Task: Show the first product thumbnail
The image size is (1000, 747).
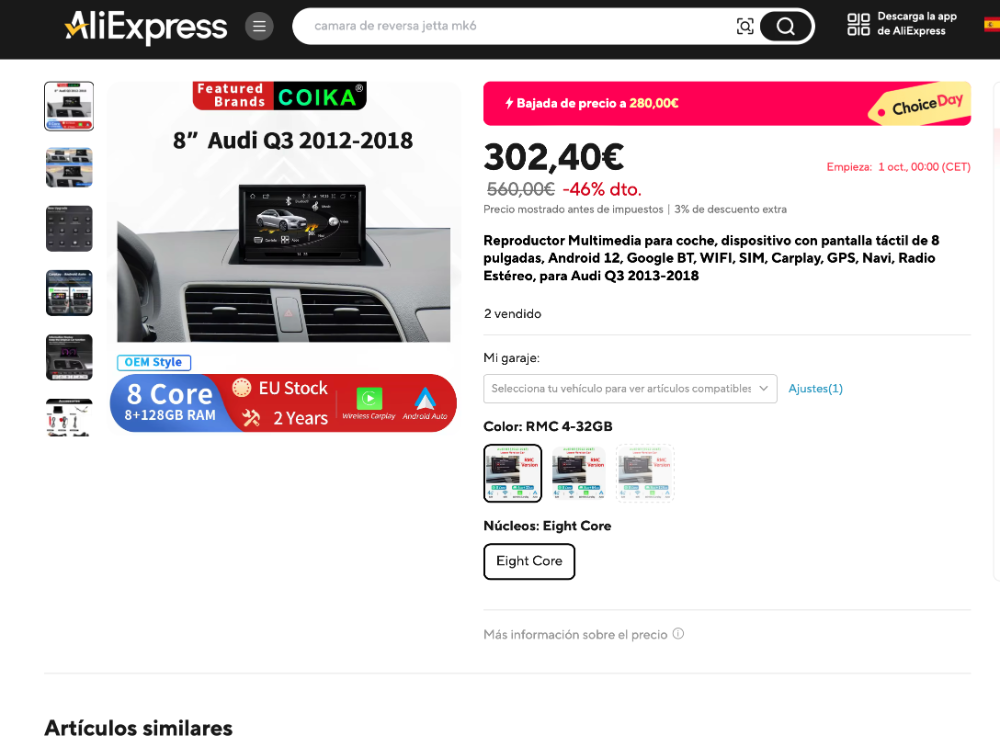Action: point(69,106)
